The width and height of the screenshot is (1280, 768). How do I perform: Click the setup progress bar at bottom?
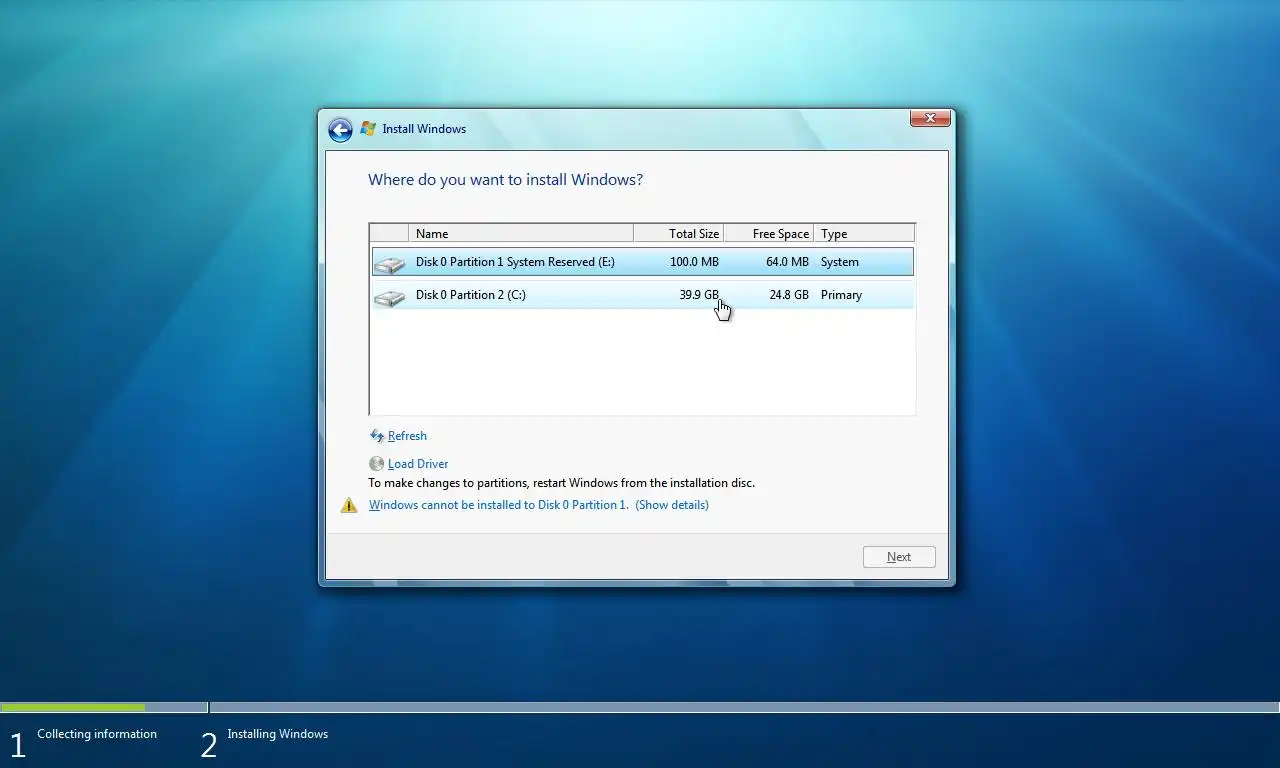pos(640,707)
